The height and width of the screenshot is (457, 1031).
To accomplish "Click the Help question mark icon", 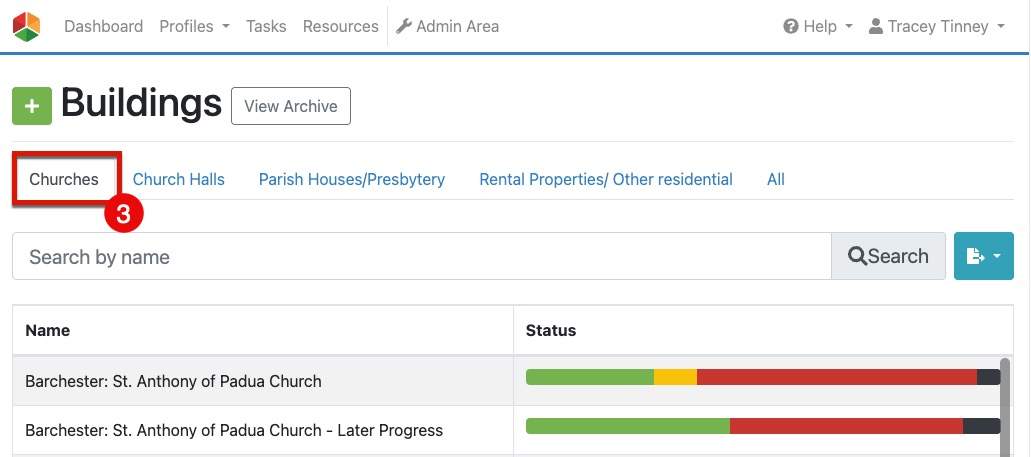I will click(x=791, y=27).
